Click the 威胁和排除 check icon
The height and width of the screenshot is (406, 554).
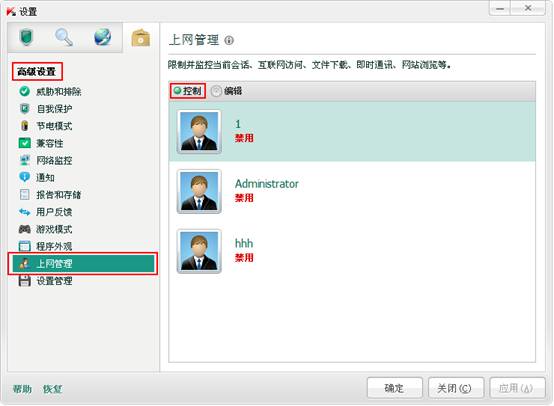pyautogui.click(x=24, y=91)
